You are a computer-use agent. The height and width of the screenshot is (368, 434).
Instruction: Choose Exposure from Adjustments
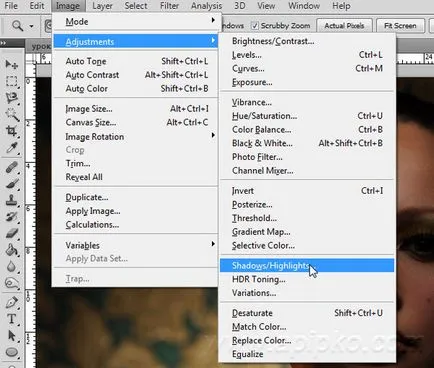pos(307,82)
